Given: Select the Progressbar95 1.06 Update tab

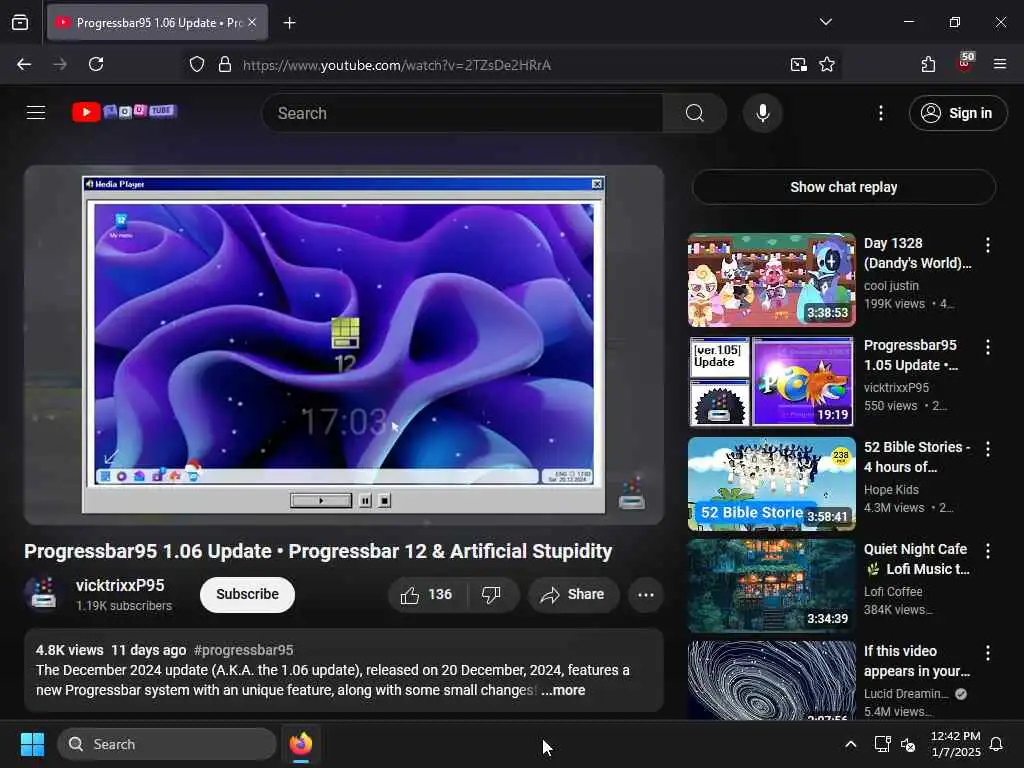Looking at the screenshot, I should 157,23.
